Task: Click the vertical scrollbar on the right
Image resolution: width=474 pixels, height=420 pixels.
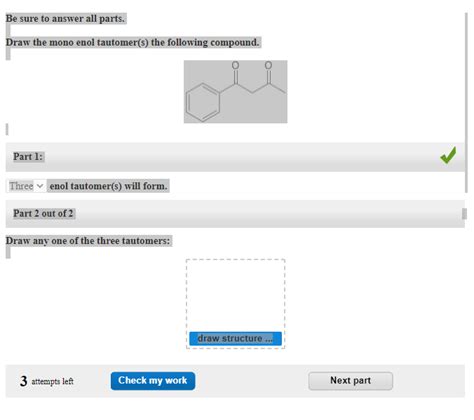Action: (466, 103)
